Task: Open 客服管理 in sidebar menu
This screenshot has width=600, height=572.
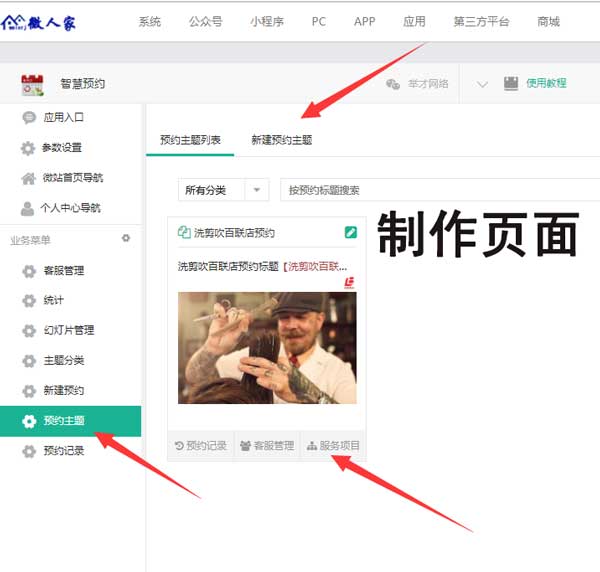Action: pyautogui.click(x=64, y=271)
